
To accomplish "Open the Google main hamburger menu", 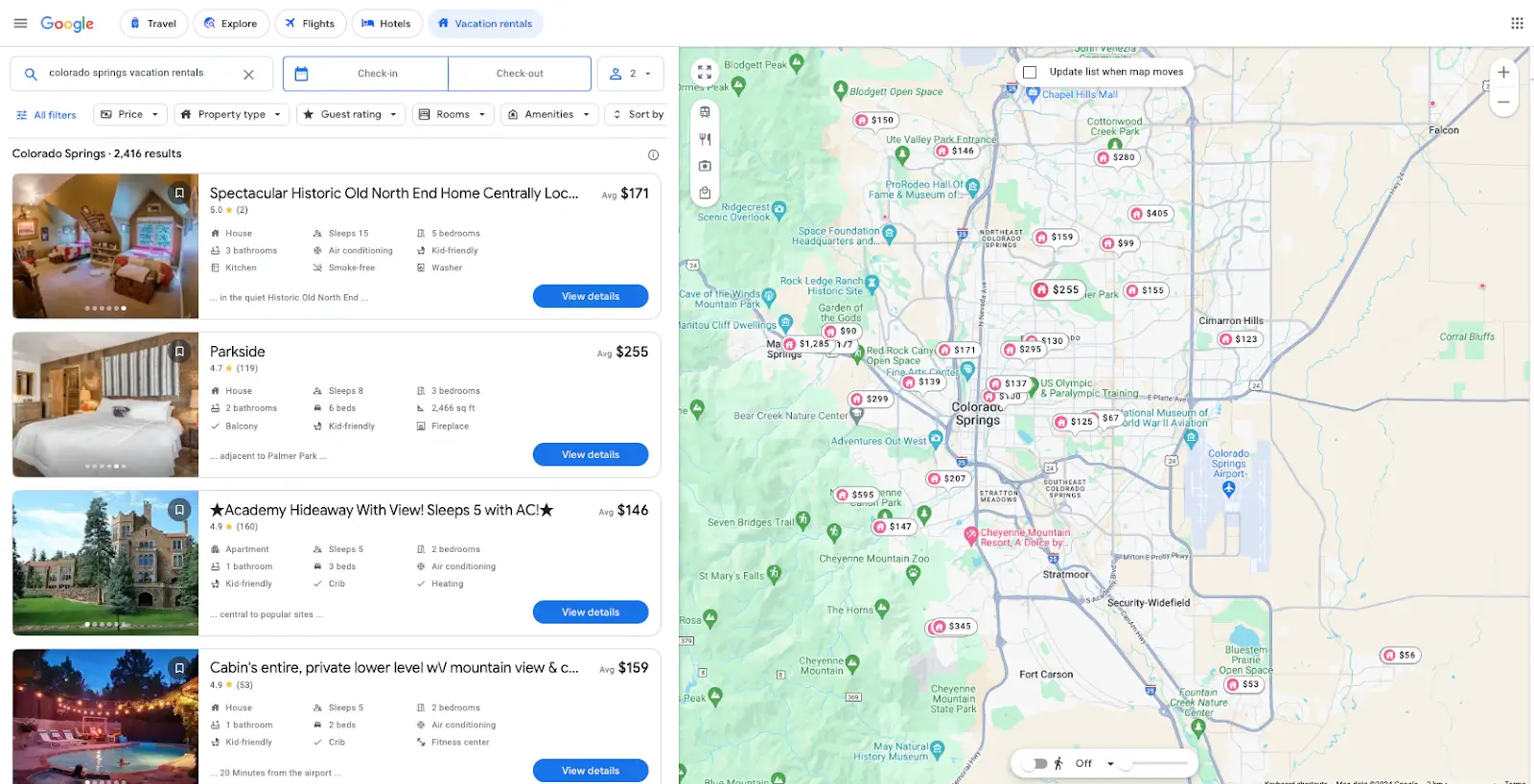I will pyautogui.click(x=20, y=23).
